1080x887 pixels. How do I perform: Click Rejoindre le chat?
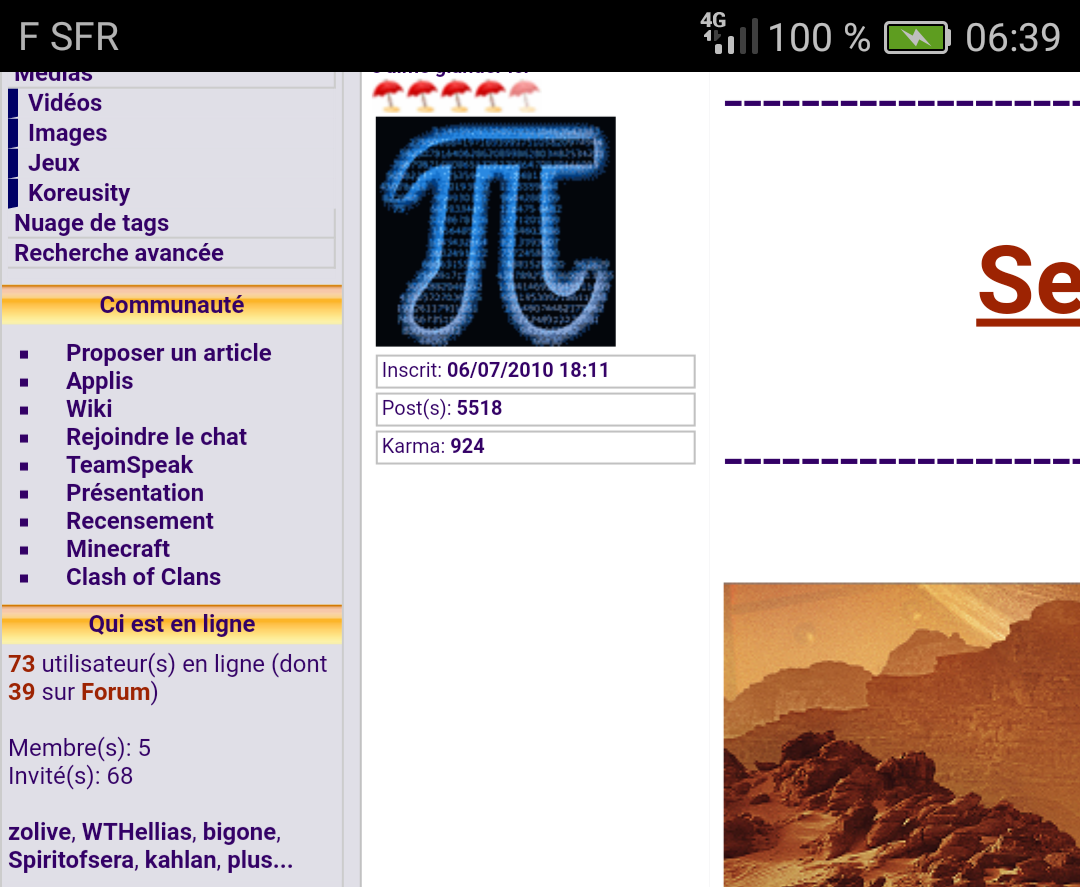[156, 437]
